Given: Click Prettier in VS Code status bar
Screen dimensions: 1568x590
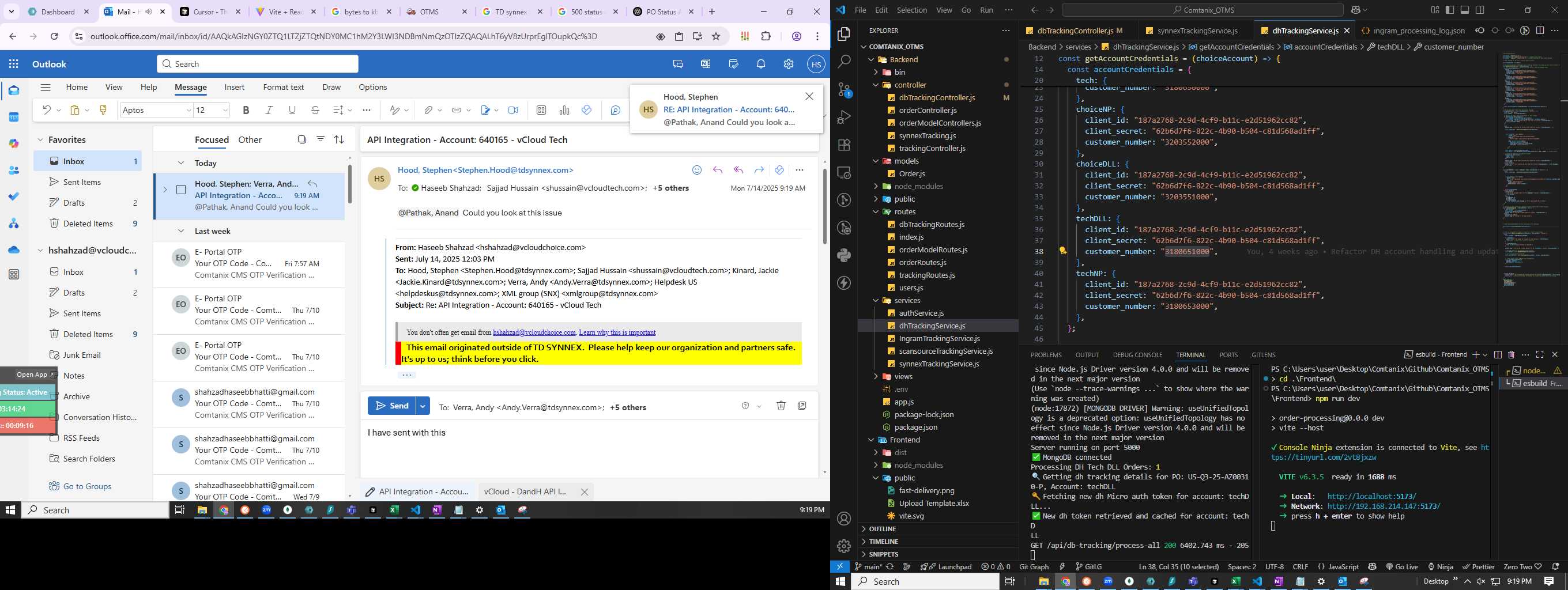Looking at the screenshot, I should (1478, 566).
